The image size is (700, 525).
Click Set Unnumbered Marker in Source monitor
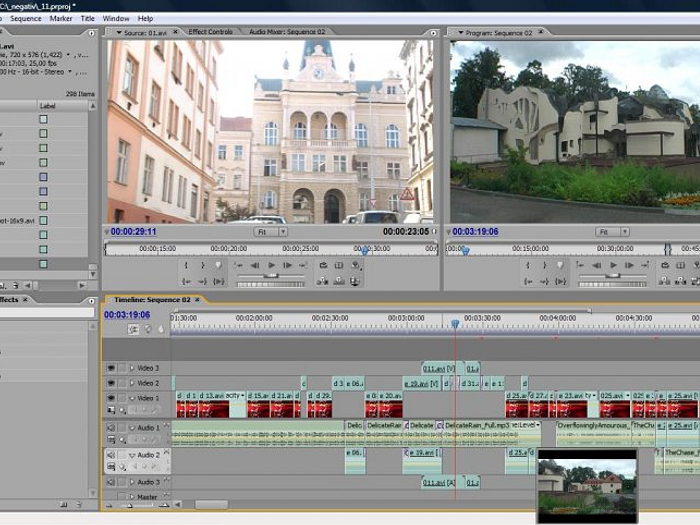218,266
